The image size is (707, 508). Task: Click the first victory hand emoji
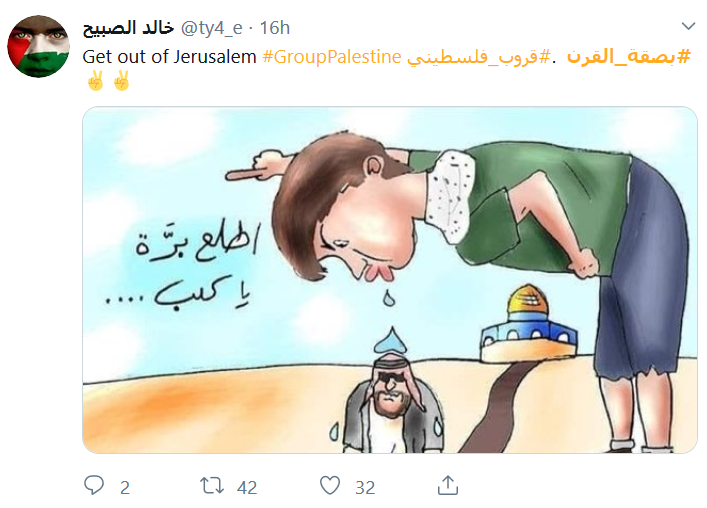pos(96,81)
